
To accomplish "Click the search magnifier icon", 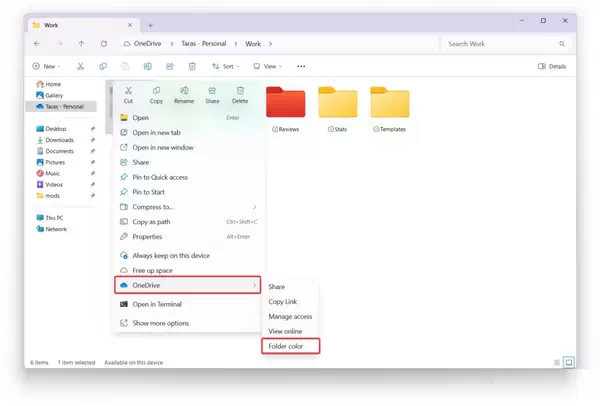I will pos(562,44).
